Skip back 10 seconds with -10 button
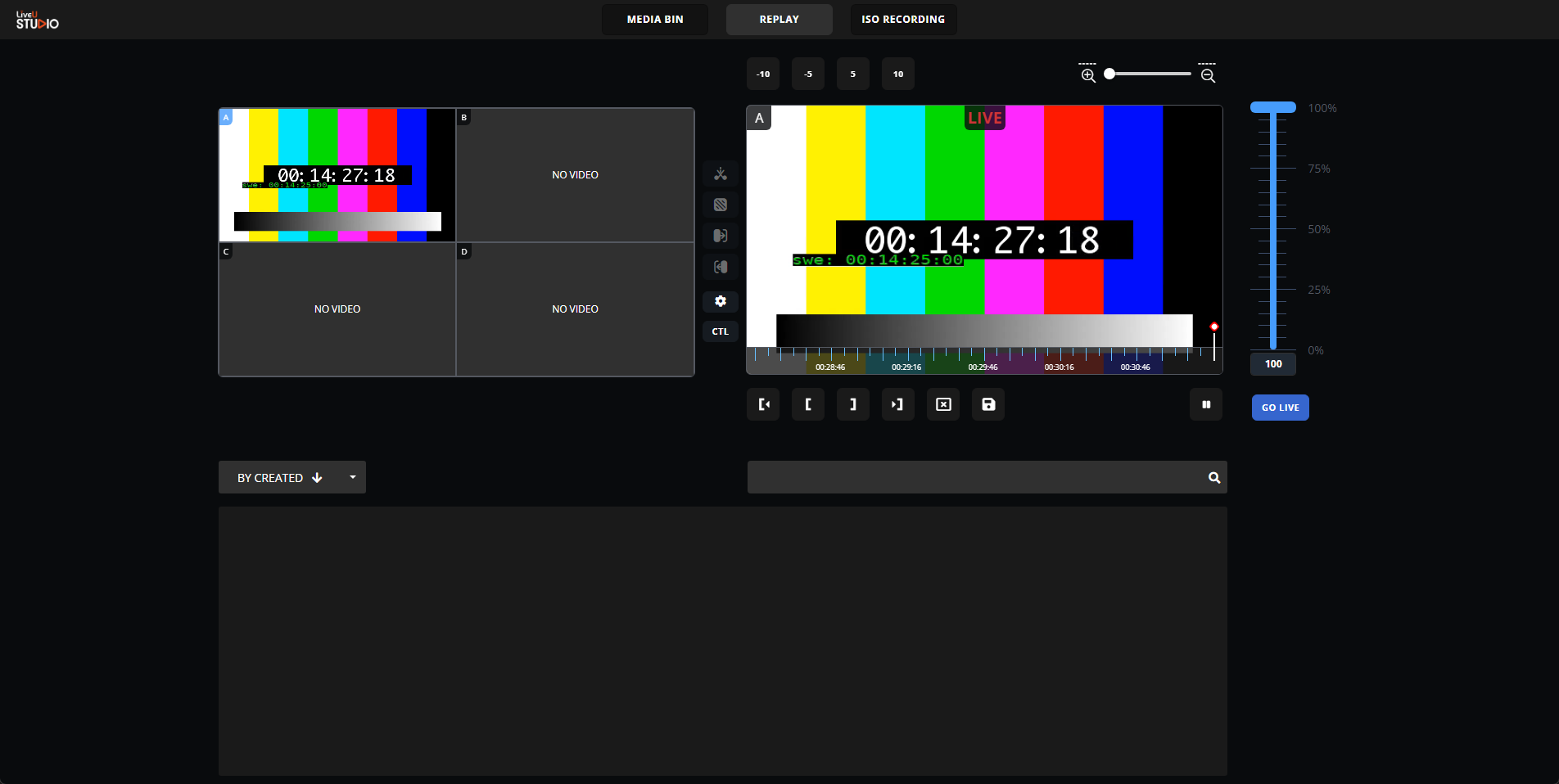 pyautogui.click(x=763, y=74)
